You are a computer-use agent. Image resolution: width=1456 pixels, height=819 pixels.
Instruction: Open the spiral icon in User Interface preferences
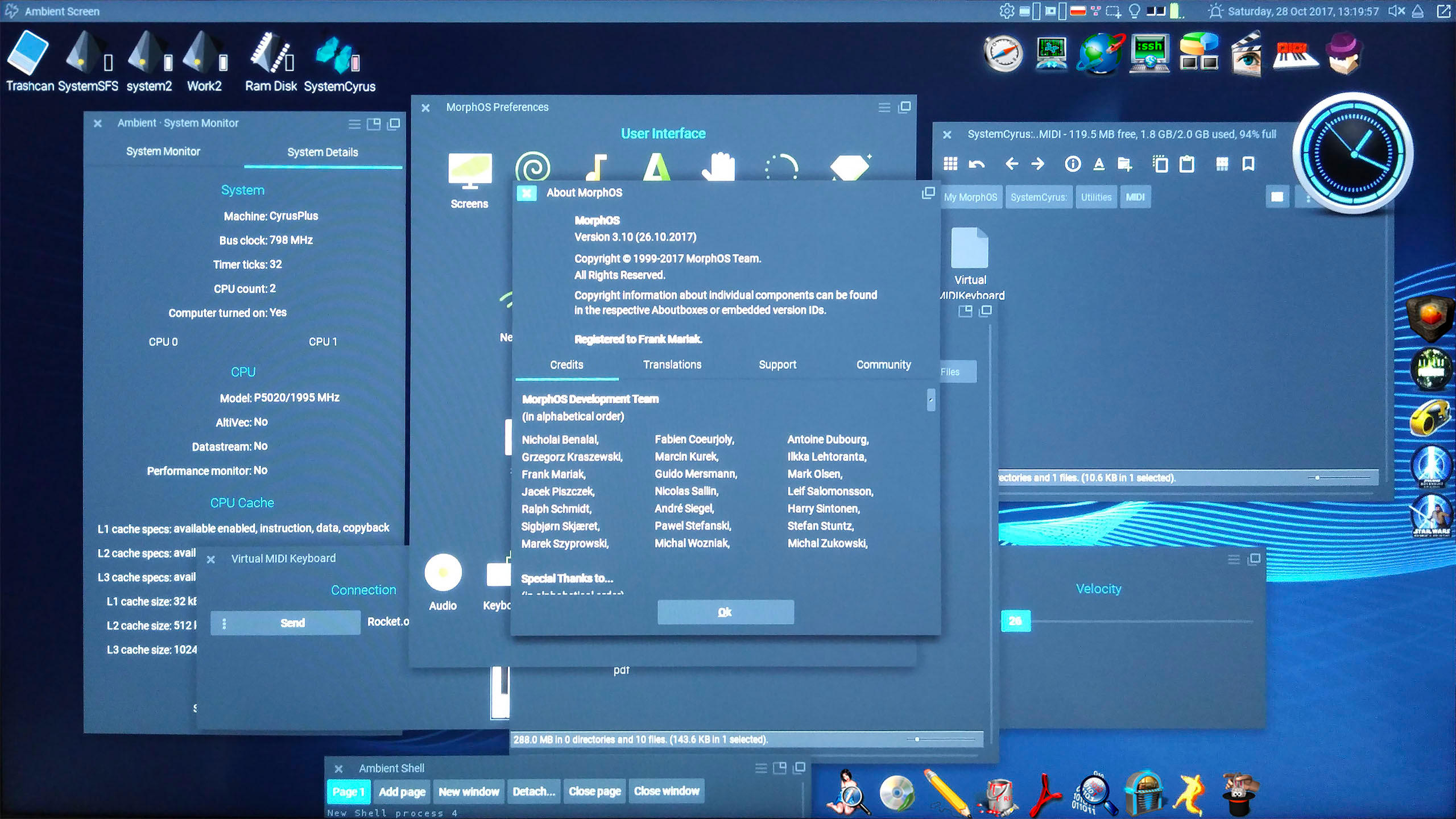tap(532, 167)
